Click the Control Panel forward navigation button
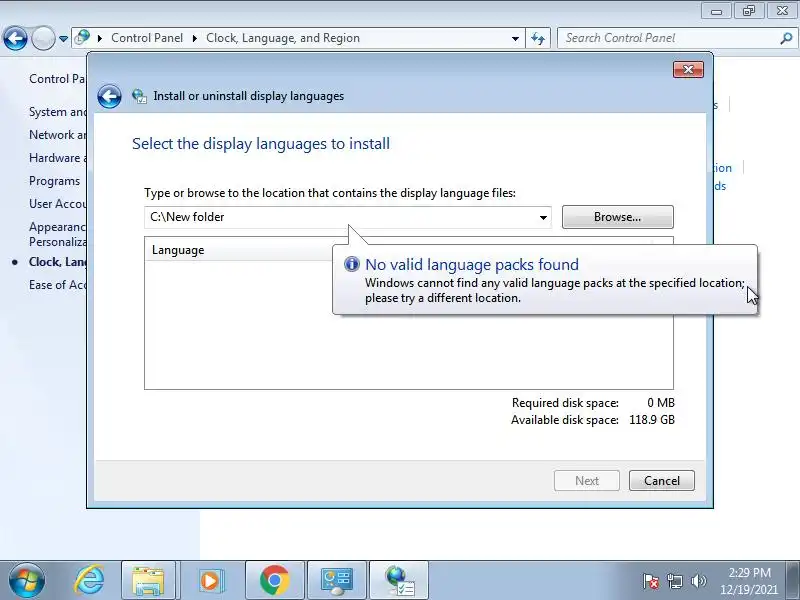The width and height of the screenshot is (800, 600). [43, 38]
